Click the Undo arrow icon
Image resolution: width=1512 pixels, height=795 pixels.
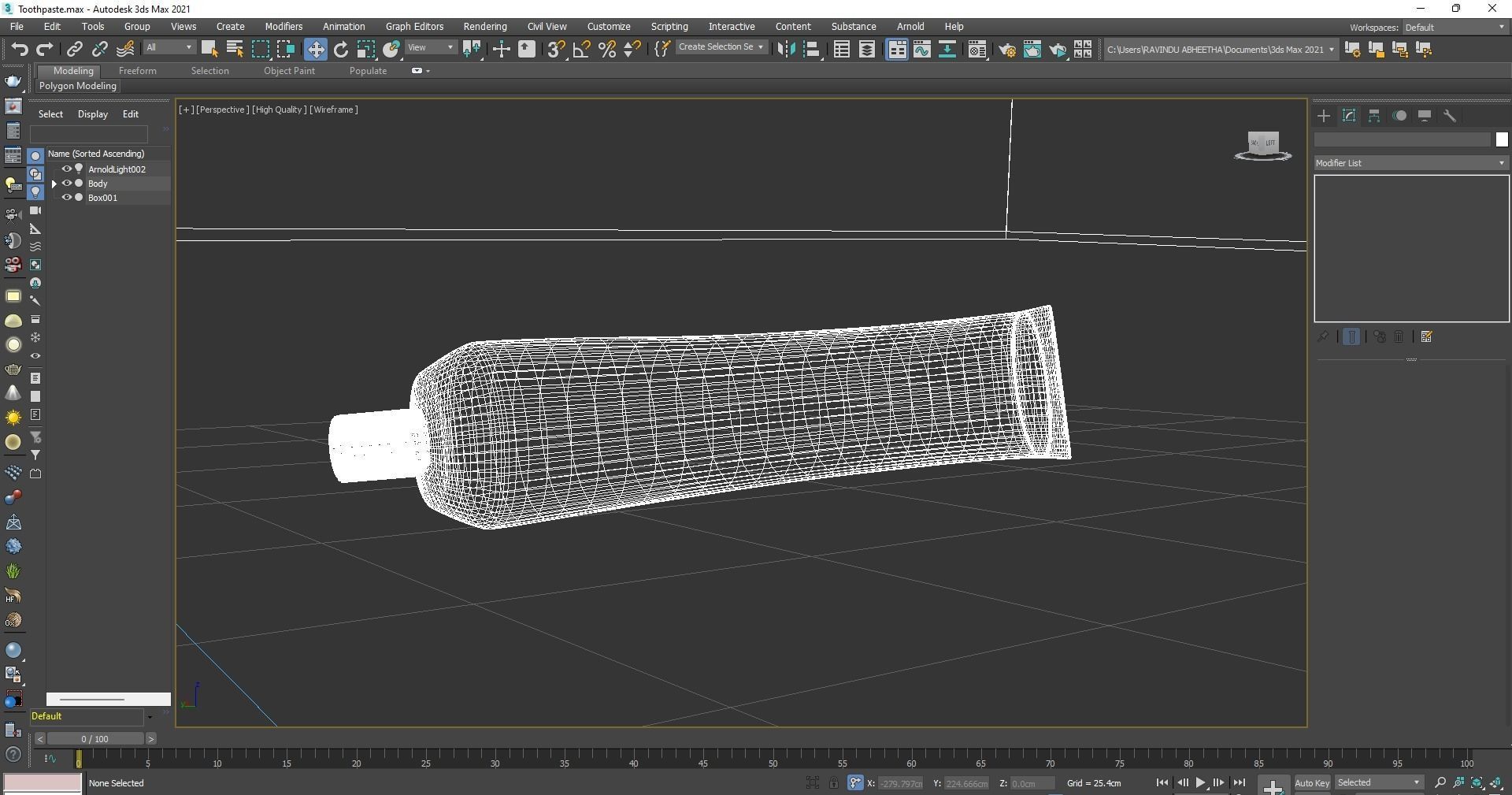click(19, 50)
